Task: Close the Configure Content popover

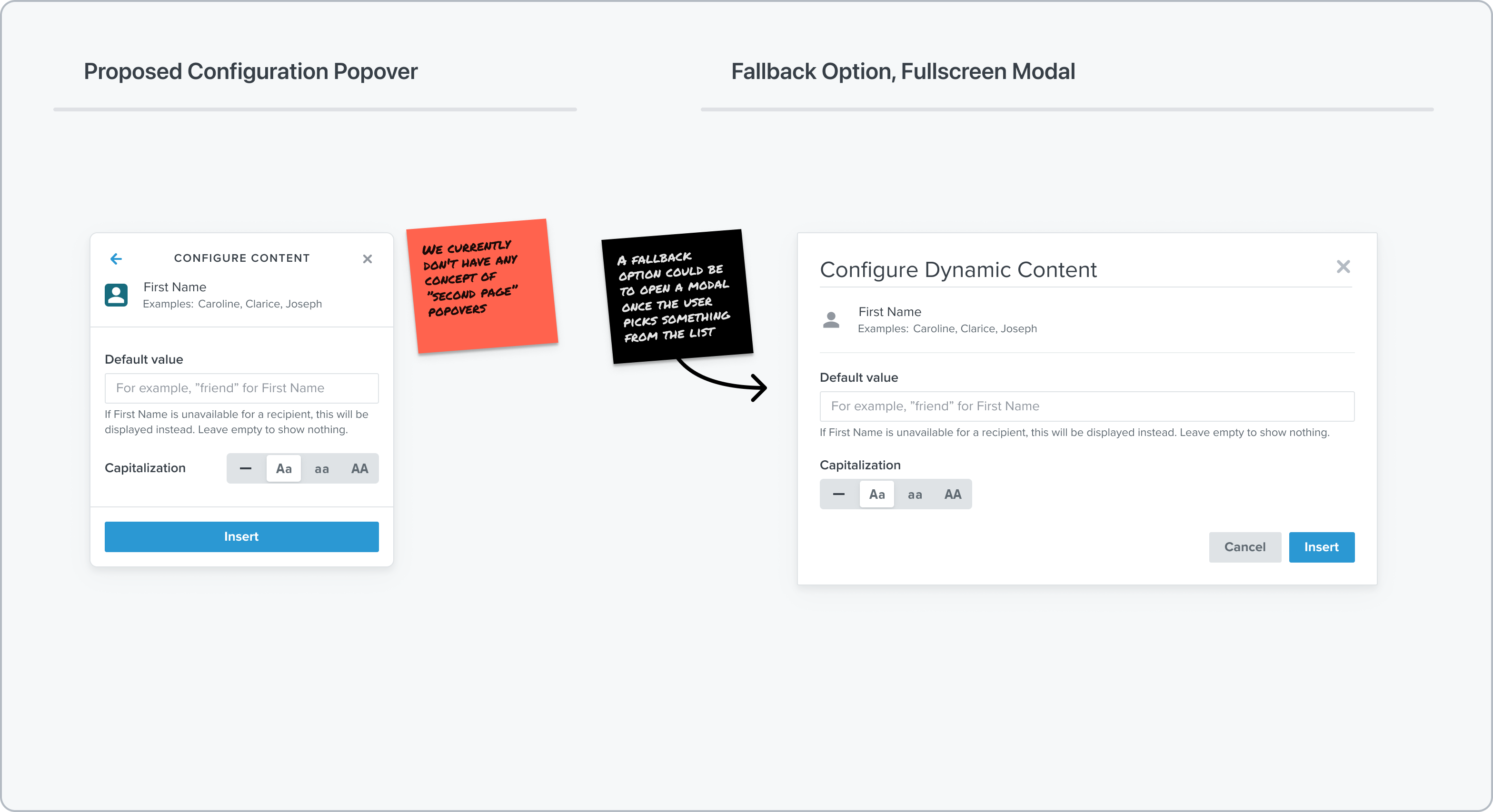Action: [368, 258]
